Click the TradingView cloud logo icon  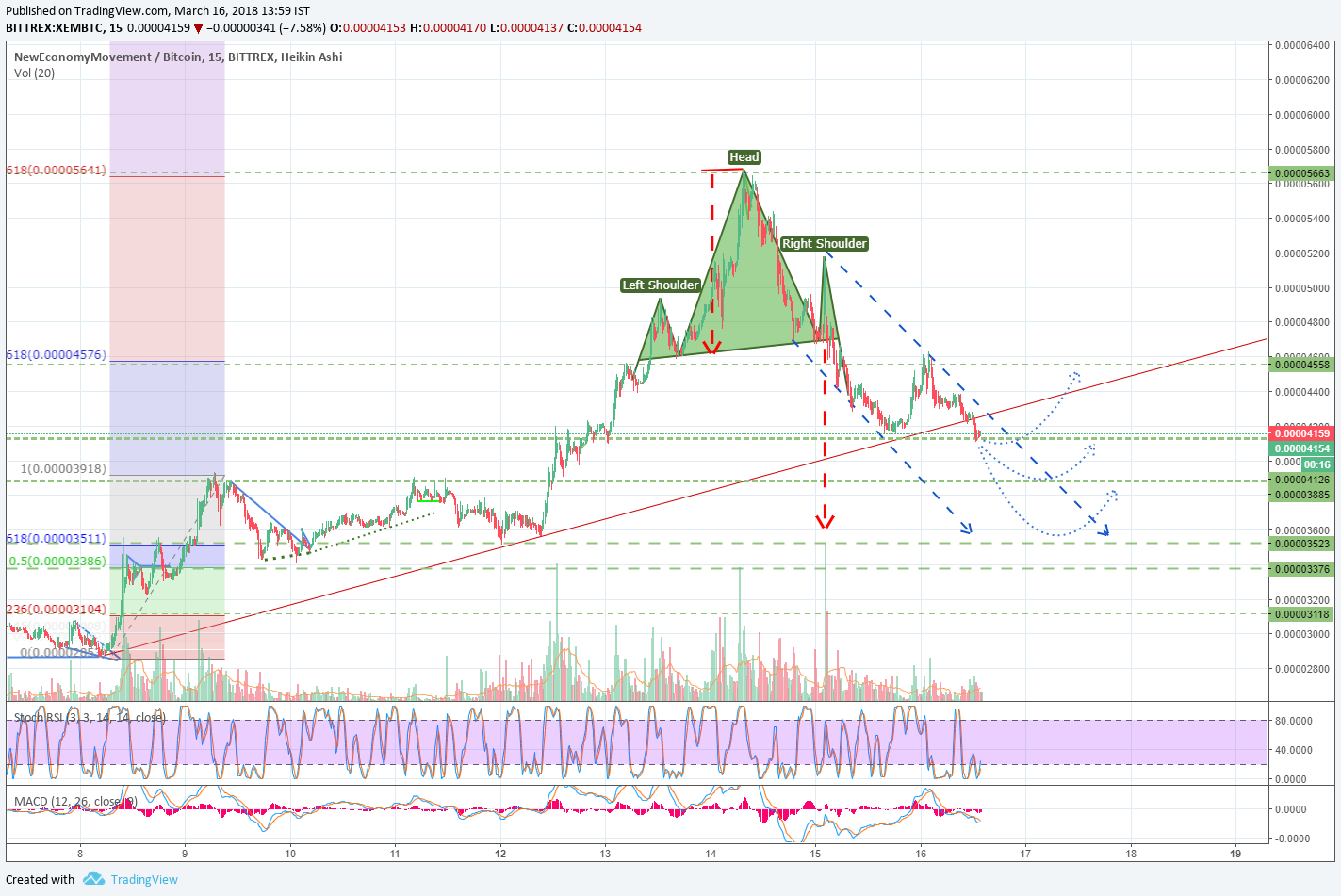point(93,879)
